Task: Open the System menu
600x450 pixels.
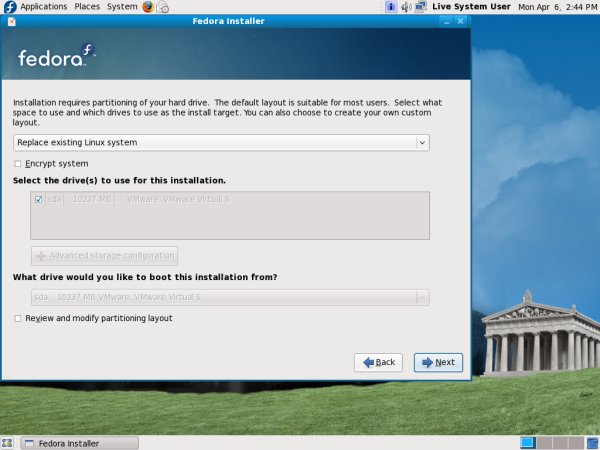Action: coord(122,7)
